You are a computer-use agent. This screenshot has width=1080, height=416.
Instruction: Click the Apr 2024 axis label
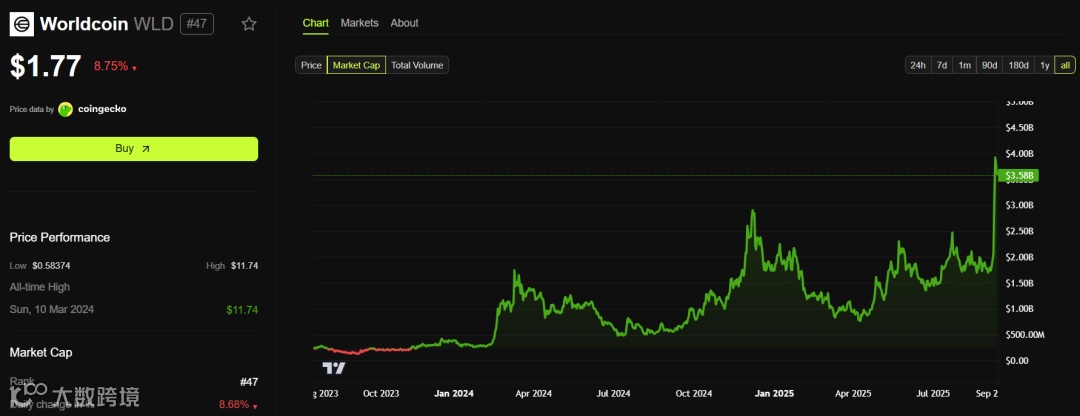pos(533,394)
